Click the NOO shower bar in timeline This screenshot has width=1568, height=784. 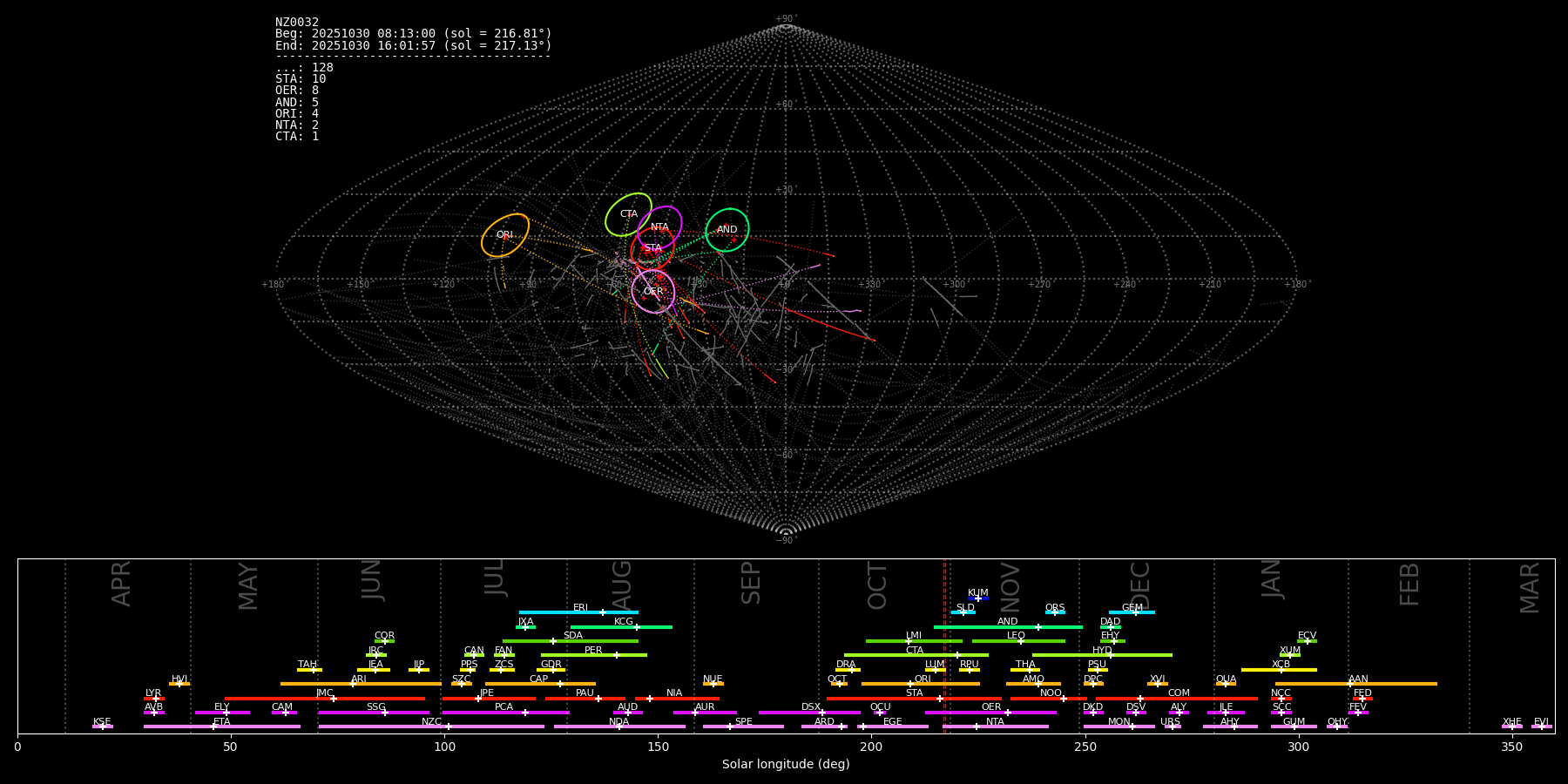click(x=1049, y=698)
